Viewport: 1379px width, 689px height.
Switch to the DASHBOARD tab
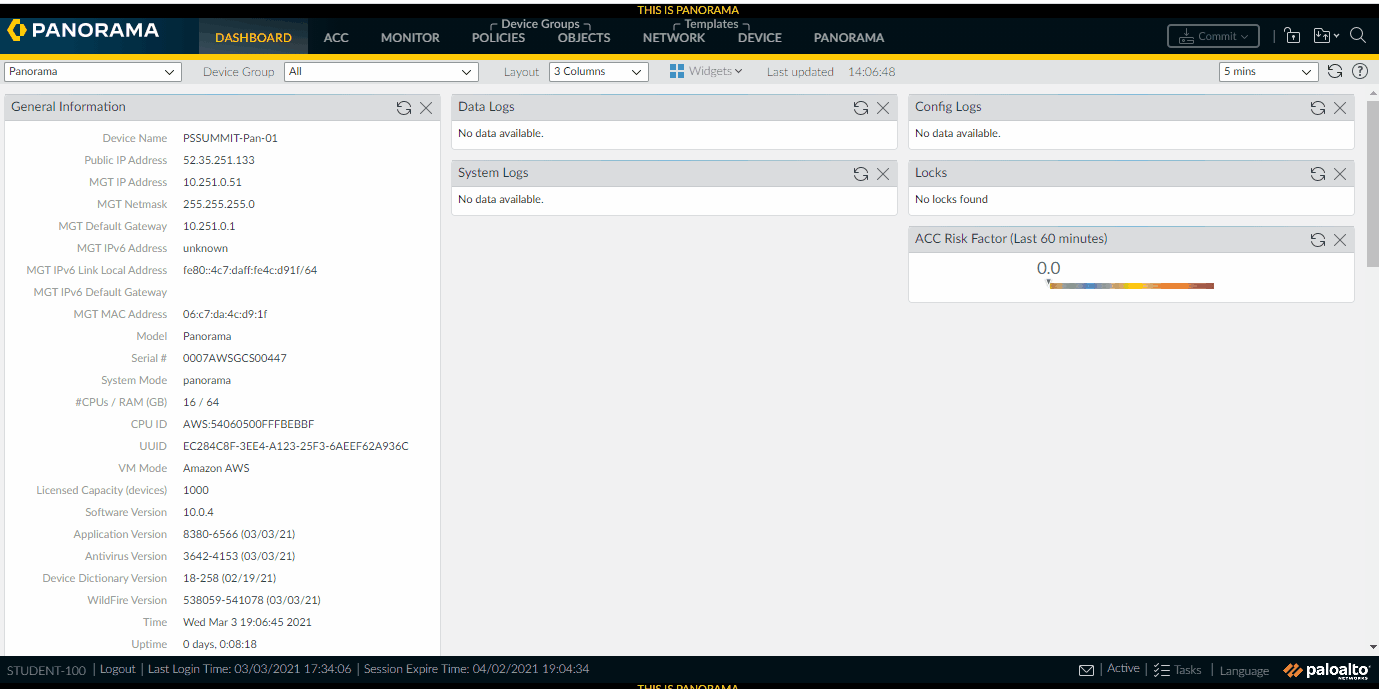(x=253, y=38)
